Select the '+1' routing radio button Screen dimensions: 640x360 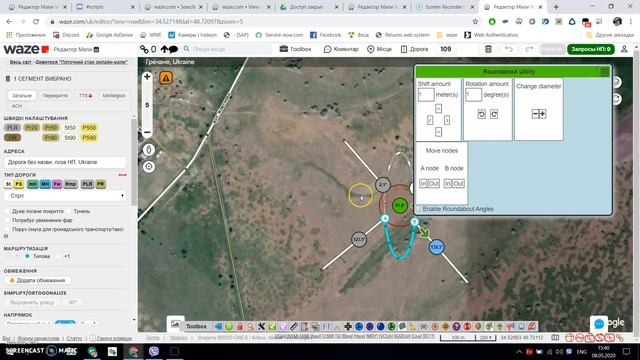tap(59, 256)
